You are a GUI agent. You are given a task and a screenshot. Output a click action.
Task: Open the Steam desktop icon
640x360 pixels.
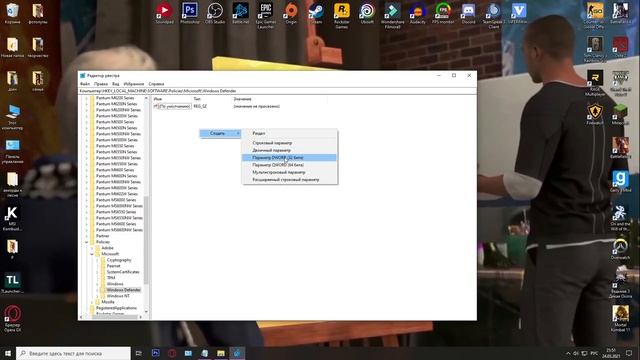point(316,13)
